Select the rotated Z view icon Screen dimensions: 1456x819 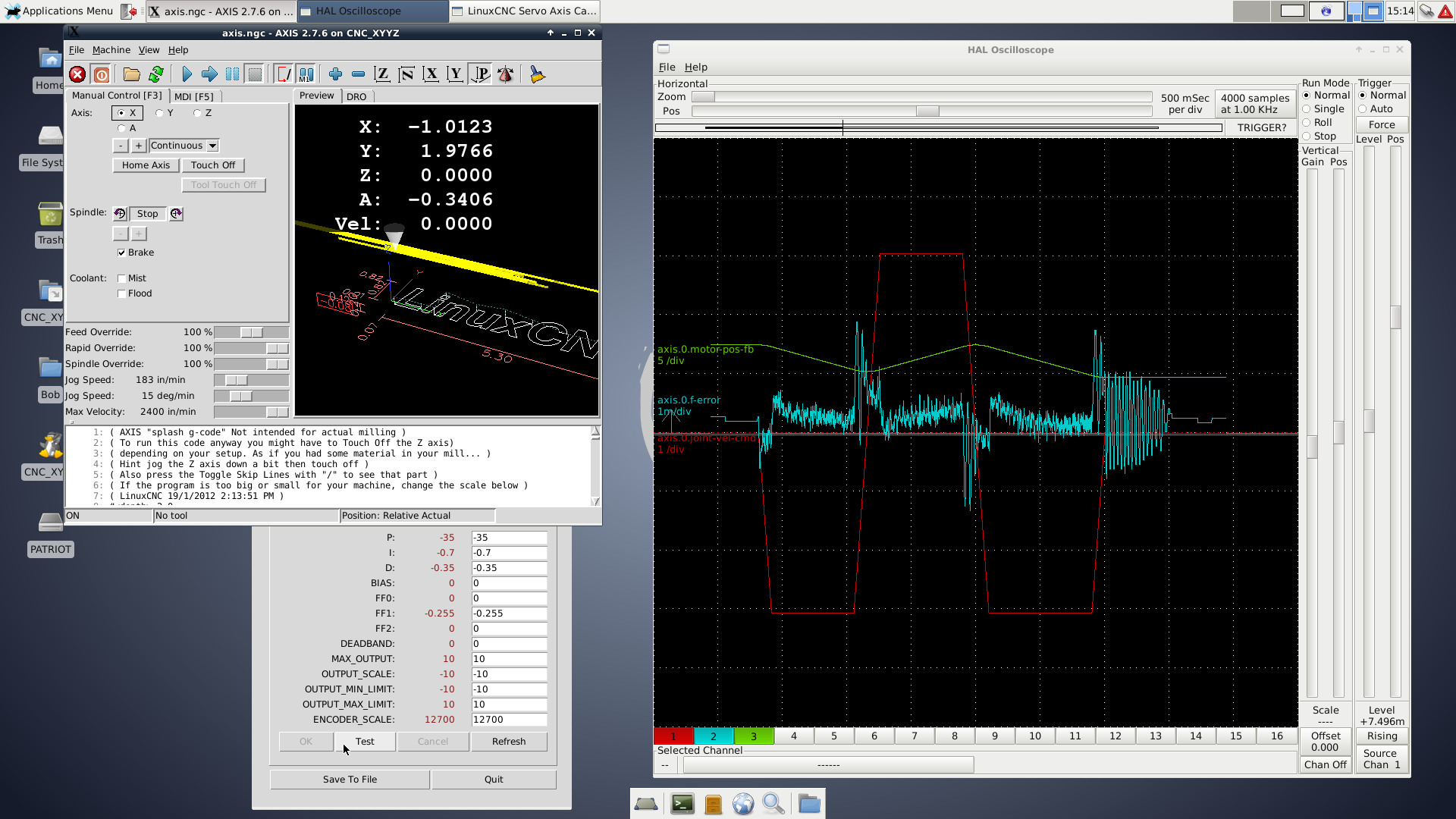406,74
